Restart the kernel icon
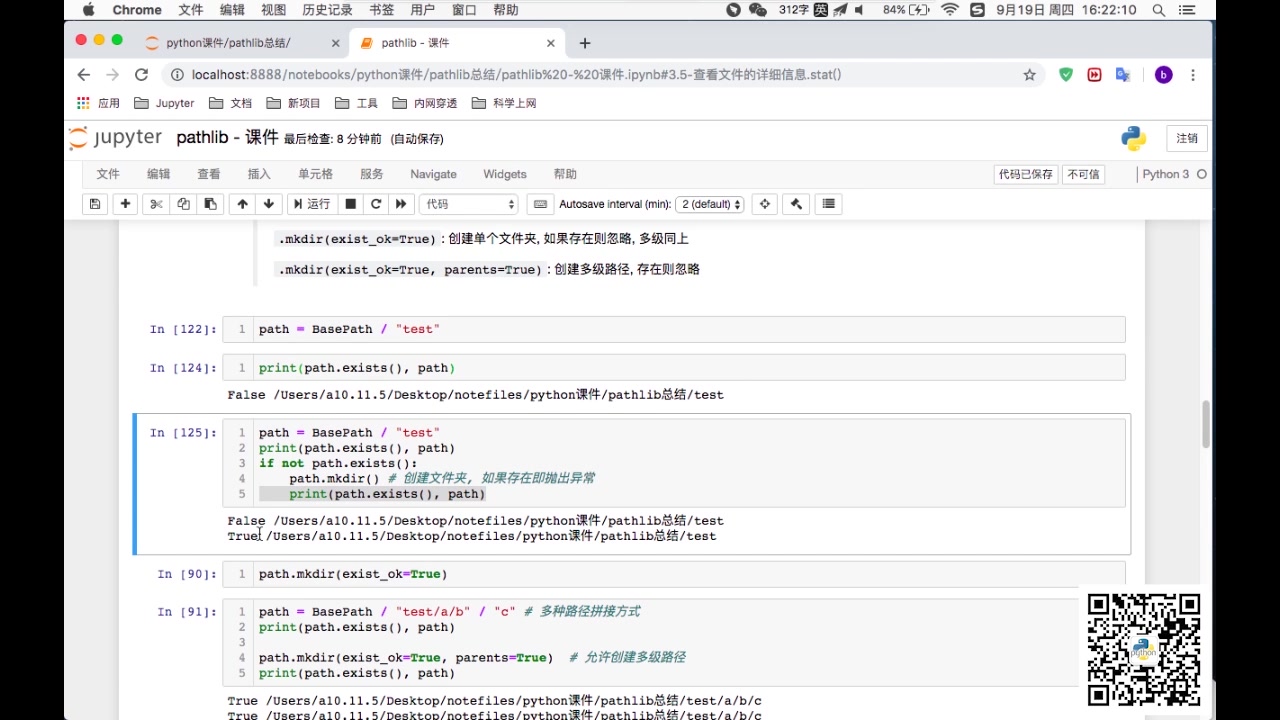 [x=376, y=204]
